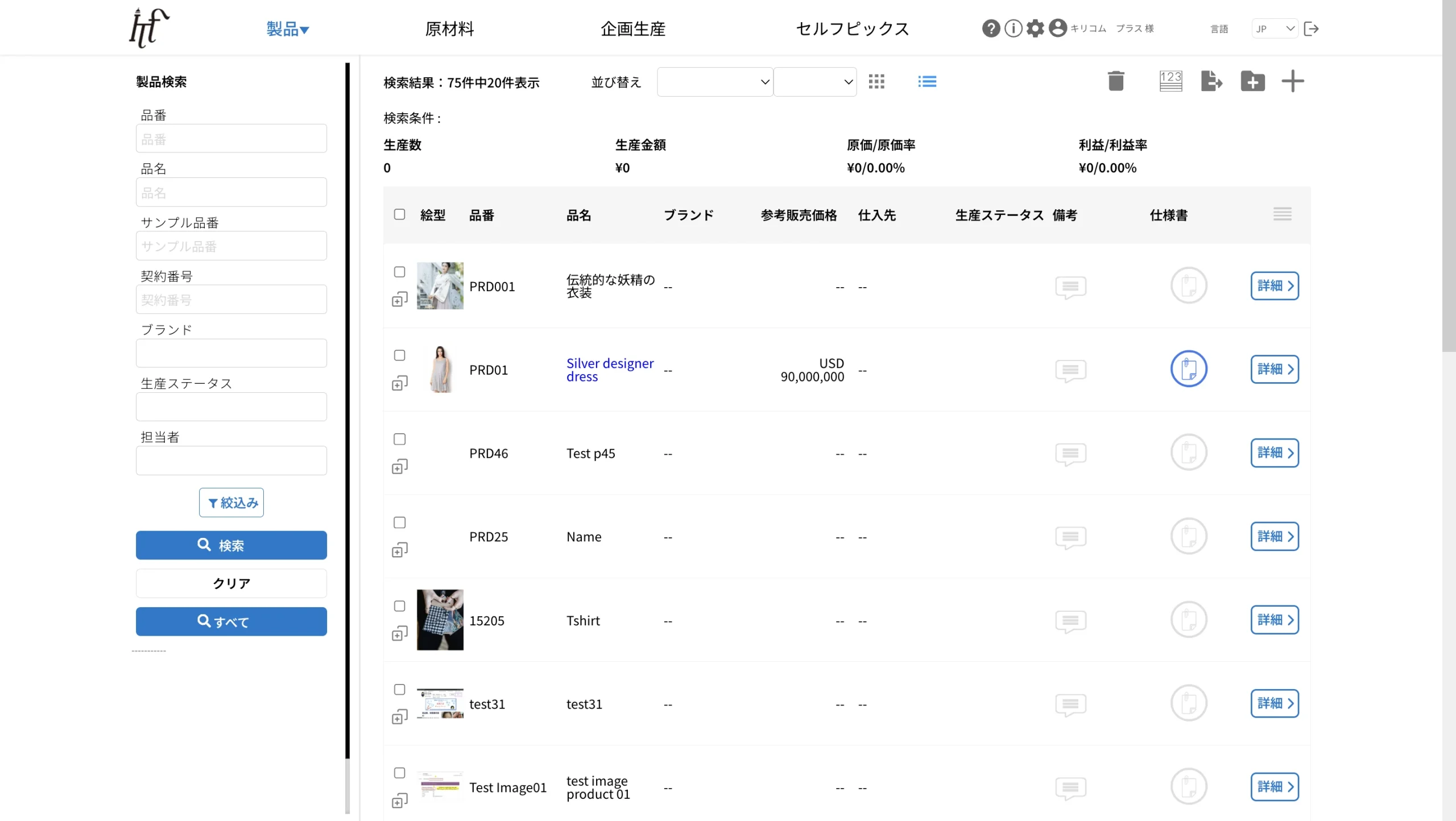This screenshot has width=1456, height=821.
Task: Open the spec sheet icon for PRD46
Action: (1189, 453)
